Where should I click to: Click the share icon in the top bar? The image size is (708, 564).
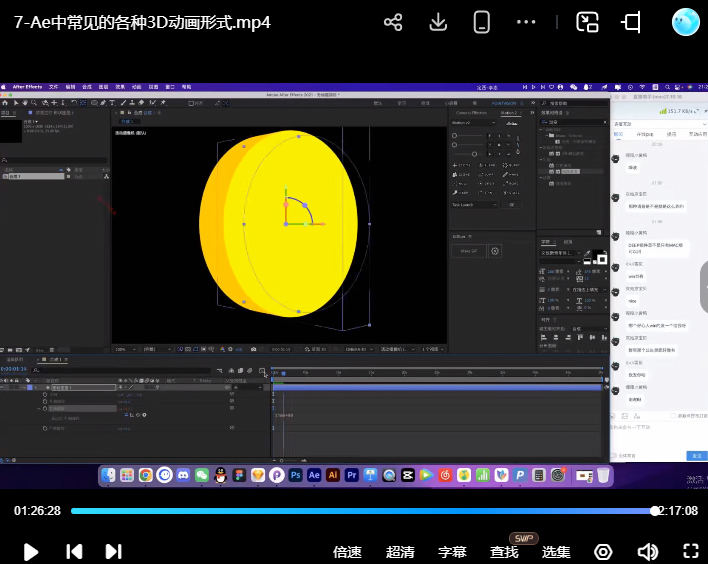[x=393, y=22]
